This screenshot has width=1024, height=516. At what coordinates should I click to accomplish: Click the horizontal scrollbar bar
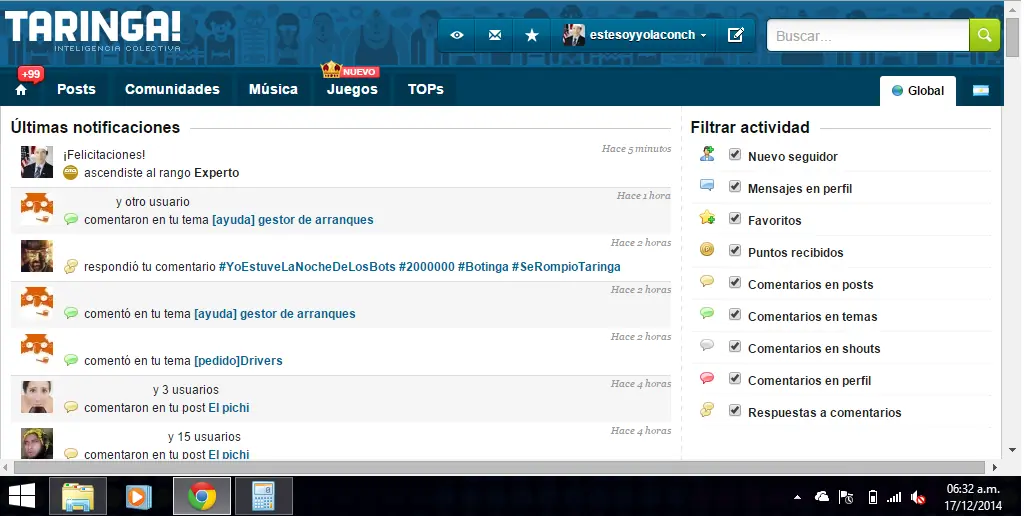pos(500,467)
